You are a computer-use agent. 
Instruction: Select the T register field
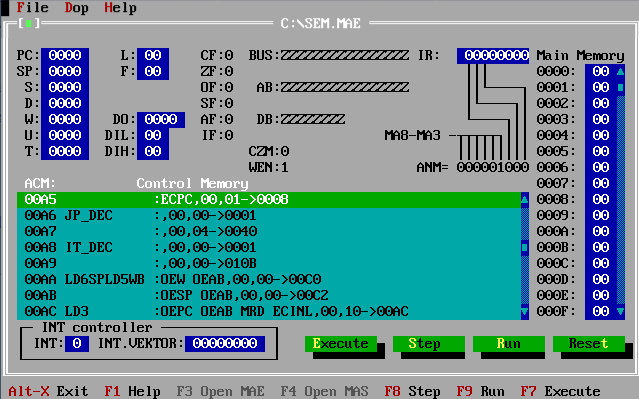tap(65, 151)
